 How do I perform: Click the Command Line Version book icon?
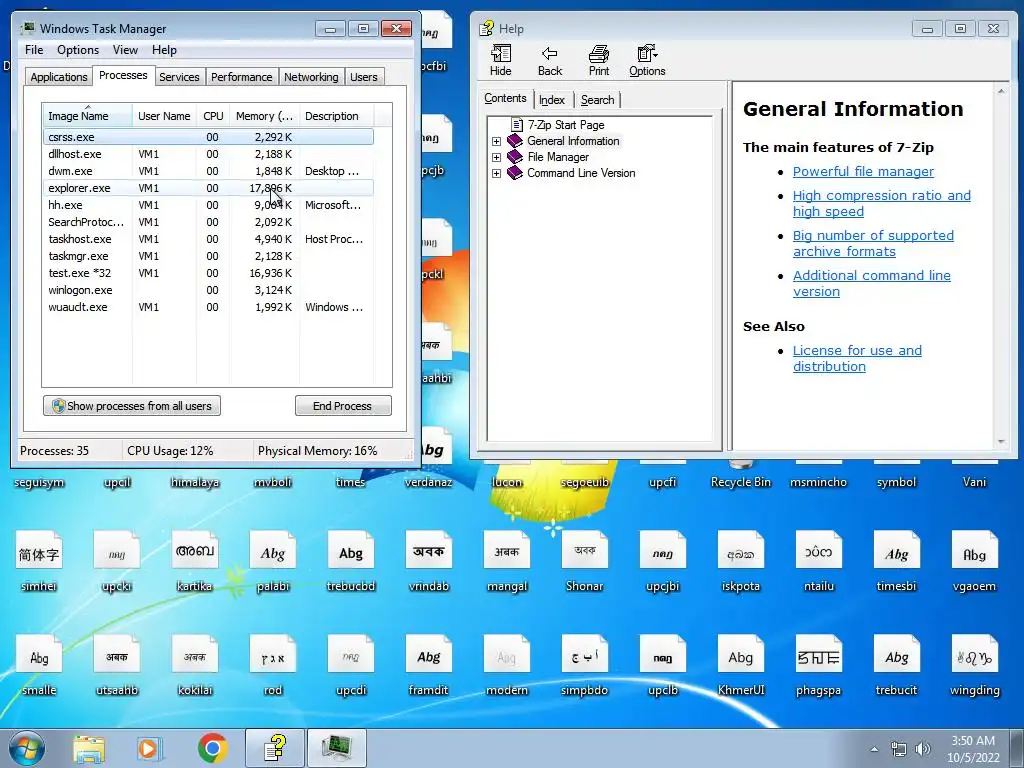(x=515, y=173)
